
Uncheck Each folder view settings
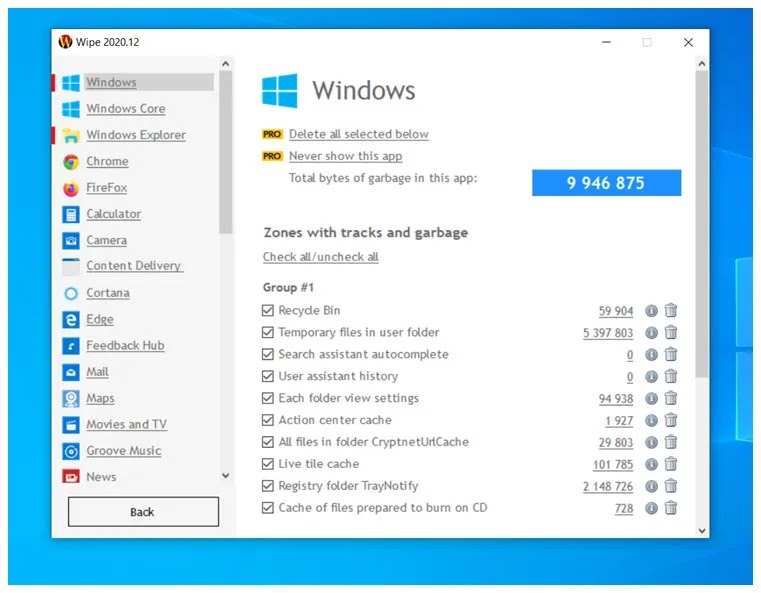tap(267, 398)
